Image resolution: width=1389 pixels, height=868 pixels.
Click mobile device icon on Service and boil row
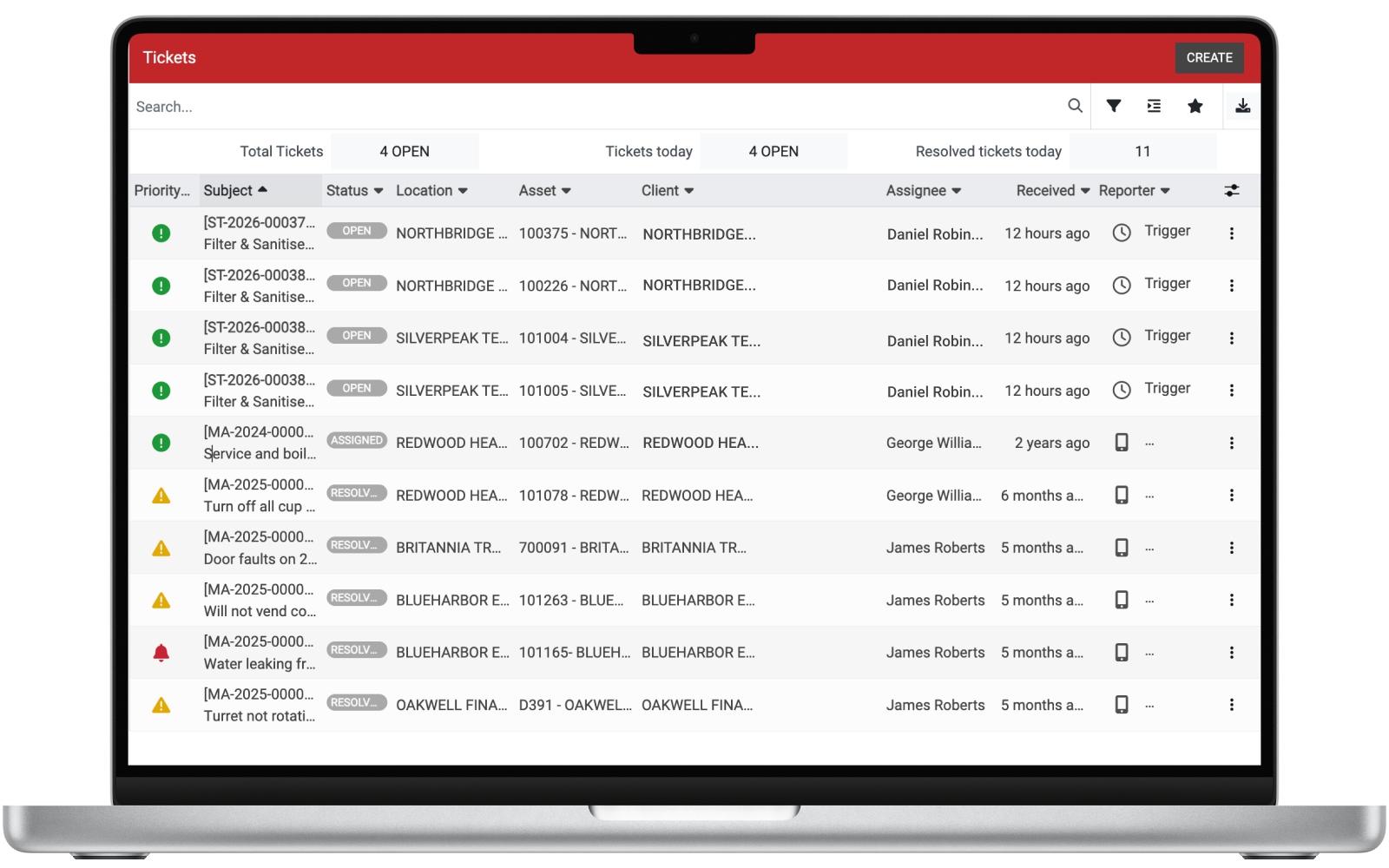(1122, 443)
